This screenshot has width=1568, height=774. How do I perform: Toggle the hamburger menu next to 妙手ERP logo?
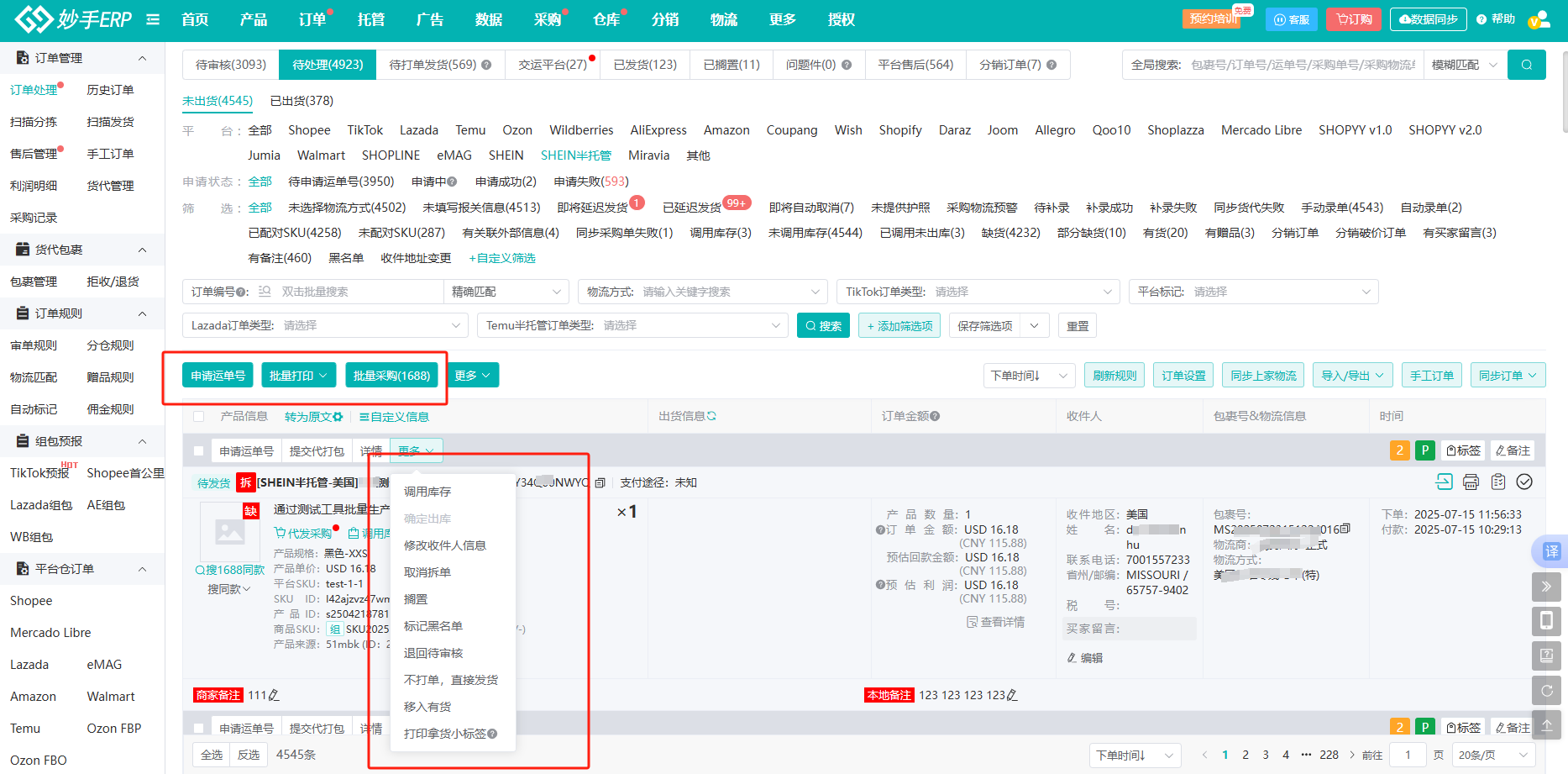coord(153,19)
